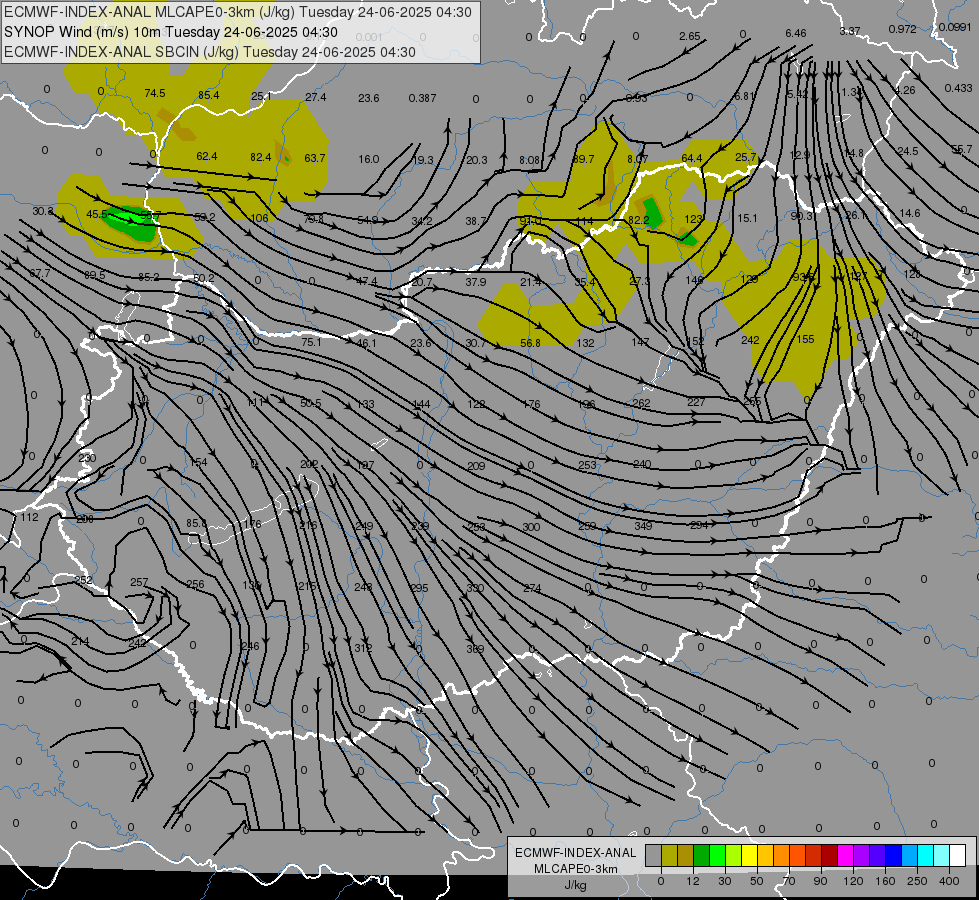This screenshot has height=900, width=979.
Task: Click the dark gold legend swatch before 12
Action: click(686, 855)
